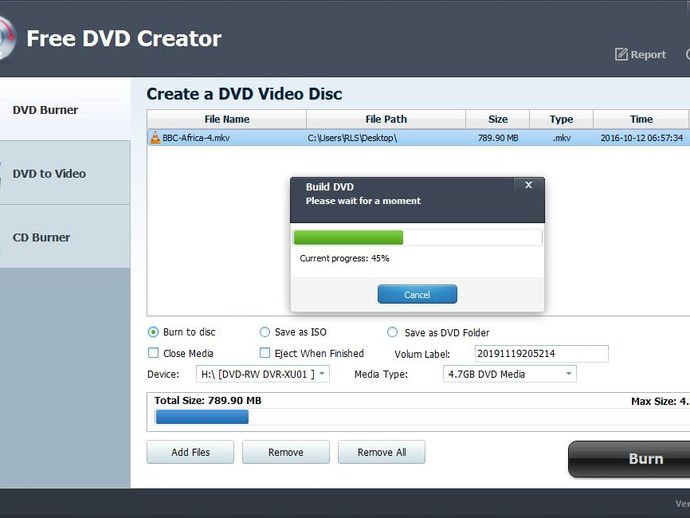Viewport: 690px width, 518px height.
Task: Click the Total Size: 789.90 MB label
Action: pyautogui.click(x=208, y=400)
